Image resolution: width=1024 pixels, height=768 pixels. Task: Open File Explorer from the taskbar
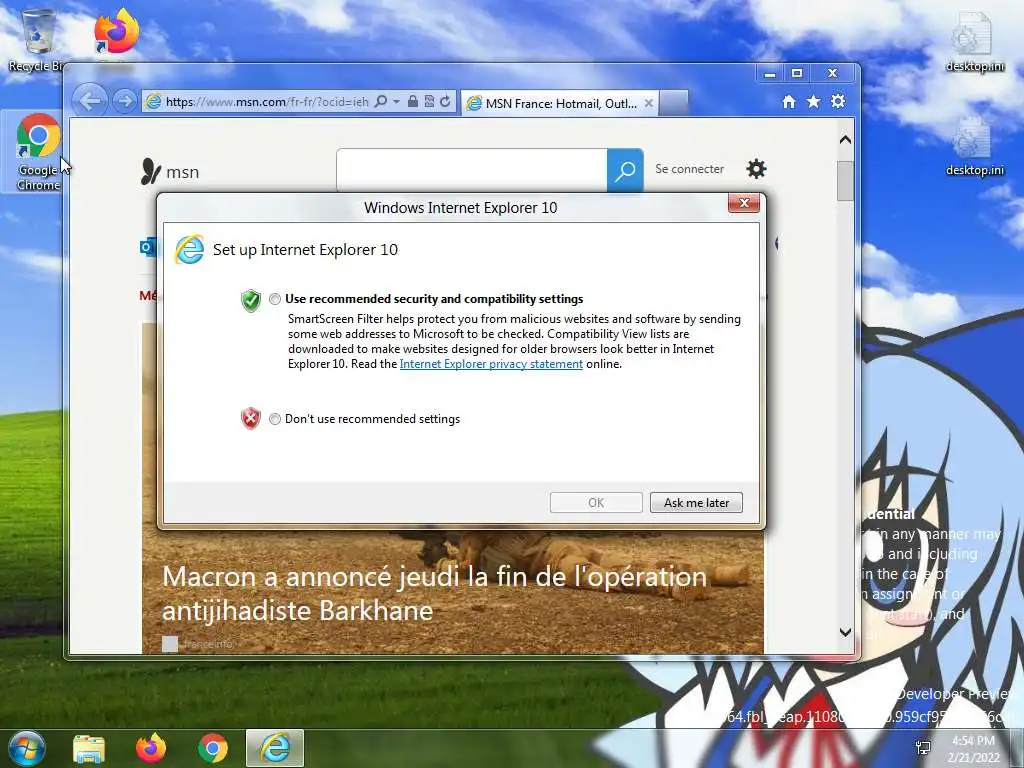[x=89, y=748]
